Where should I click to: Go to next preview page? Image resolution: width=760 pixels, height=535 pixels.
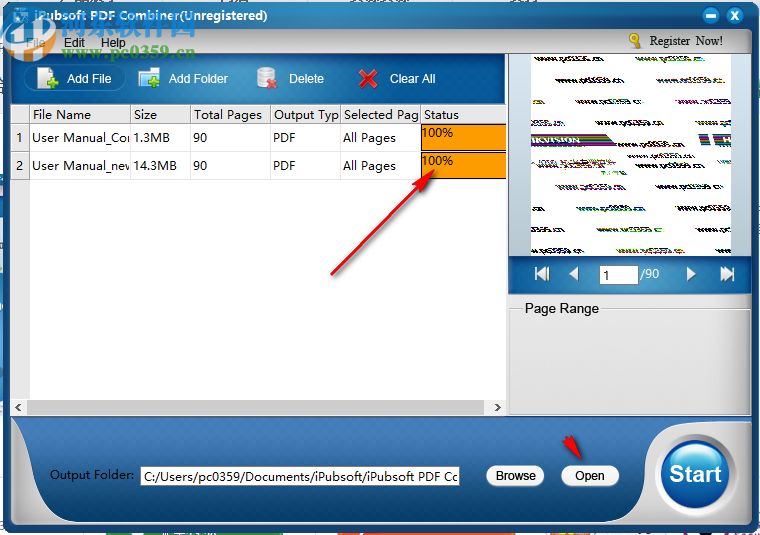pos(691,274)
